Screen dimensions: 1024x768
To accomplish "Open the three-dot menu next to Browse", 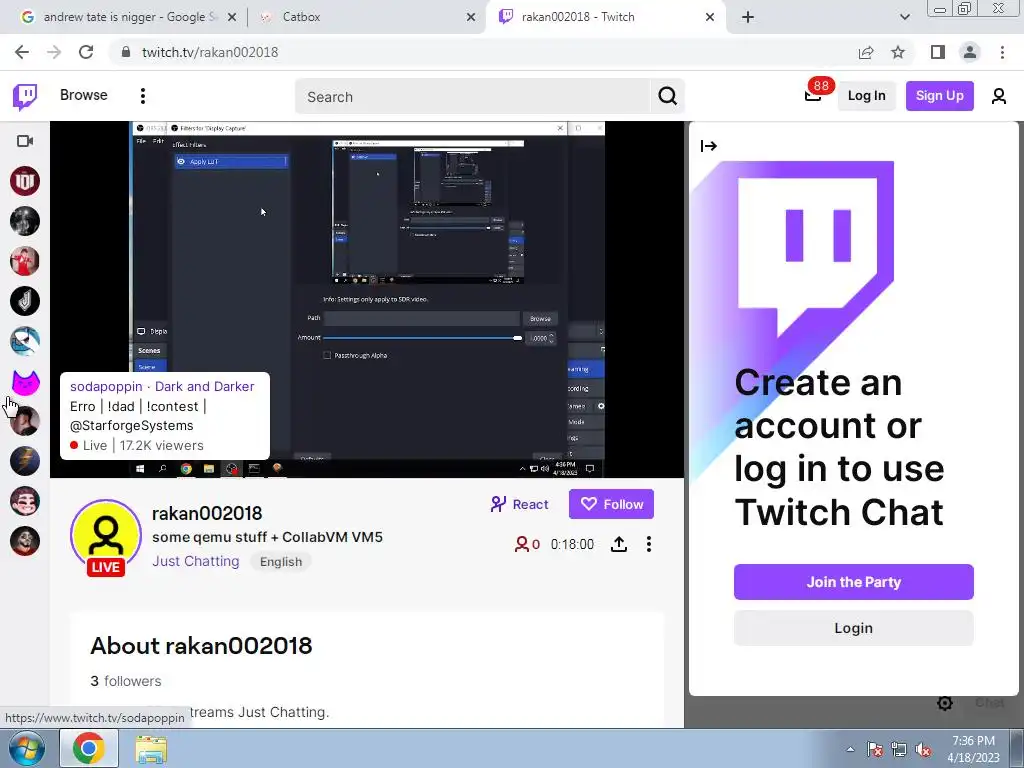I will [142, 96].
